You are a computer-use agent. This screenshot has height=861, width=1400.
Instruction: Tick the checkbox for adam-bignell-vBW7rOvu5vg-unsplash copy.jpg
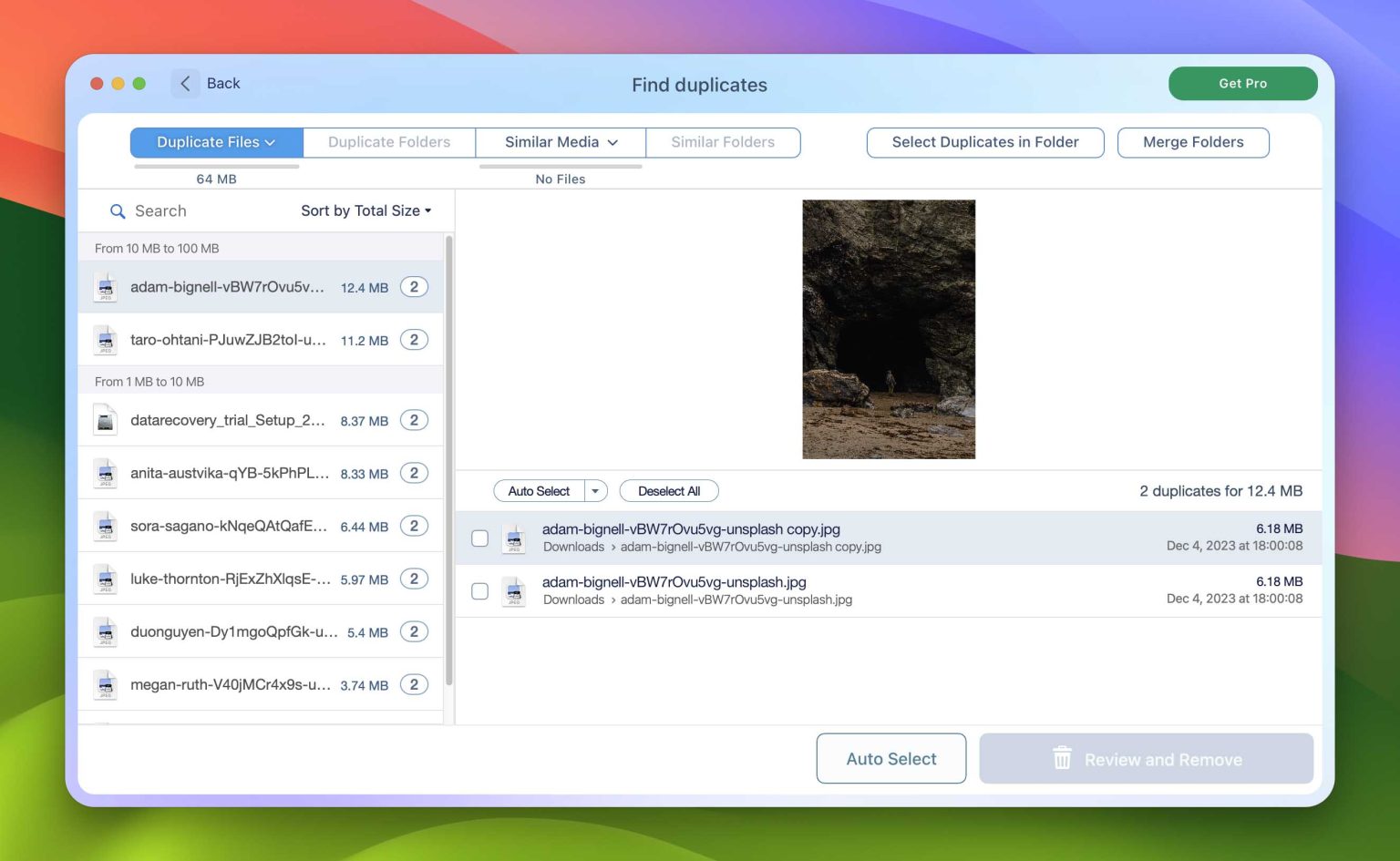coord(479,538)
